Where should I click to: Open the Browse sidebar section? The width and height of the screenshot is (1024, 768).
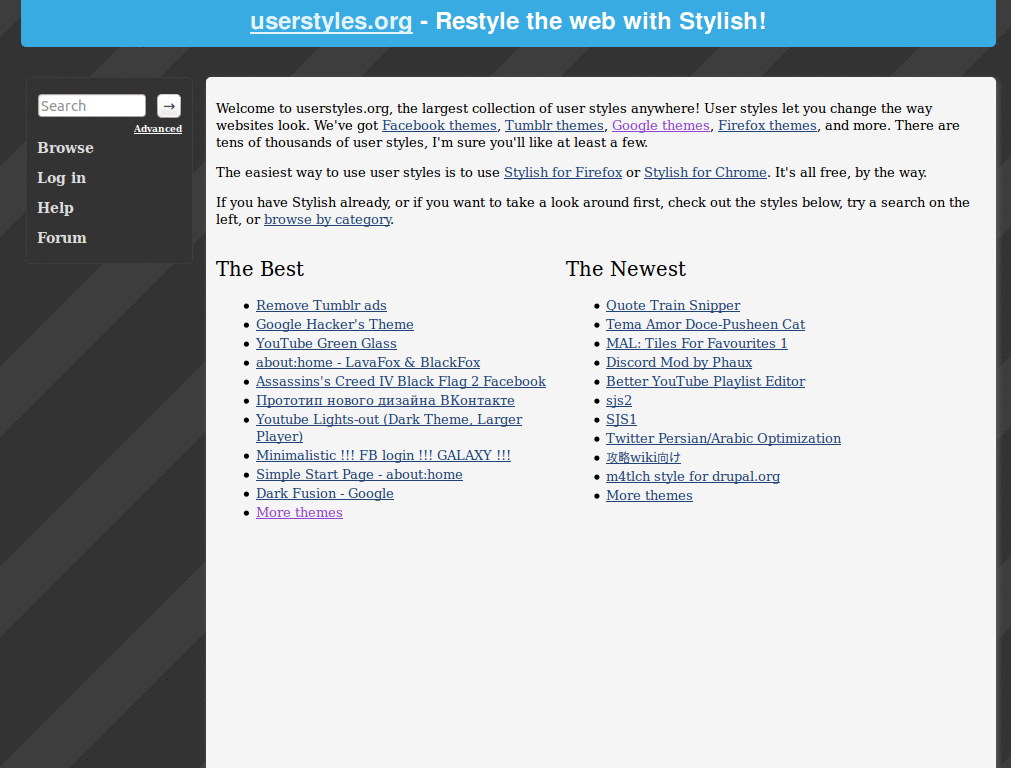click(x=65, y=147)
